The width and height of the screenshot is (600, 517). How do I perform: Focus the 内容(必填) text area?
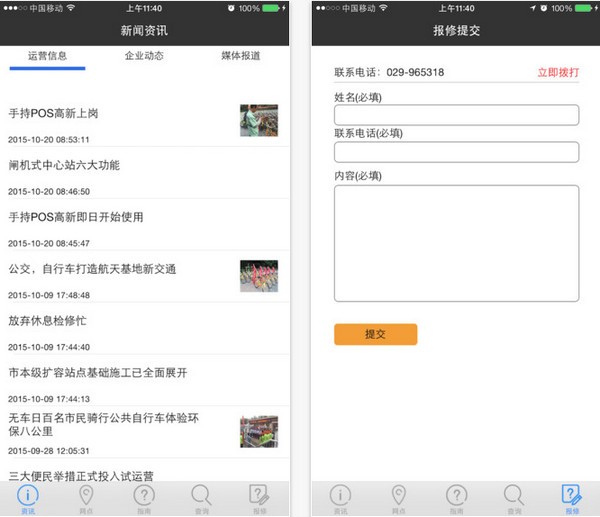tap(457, 243)
